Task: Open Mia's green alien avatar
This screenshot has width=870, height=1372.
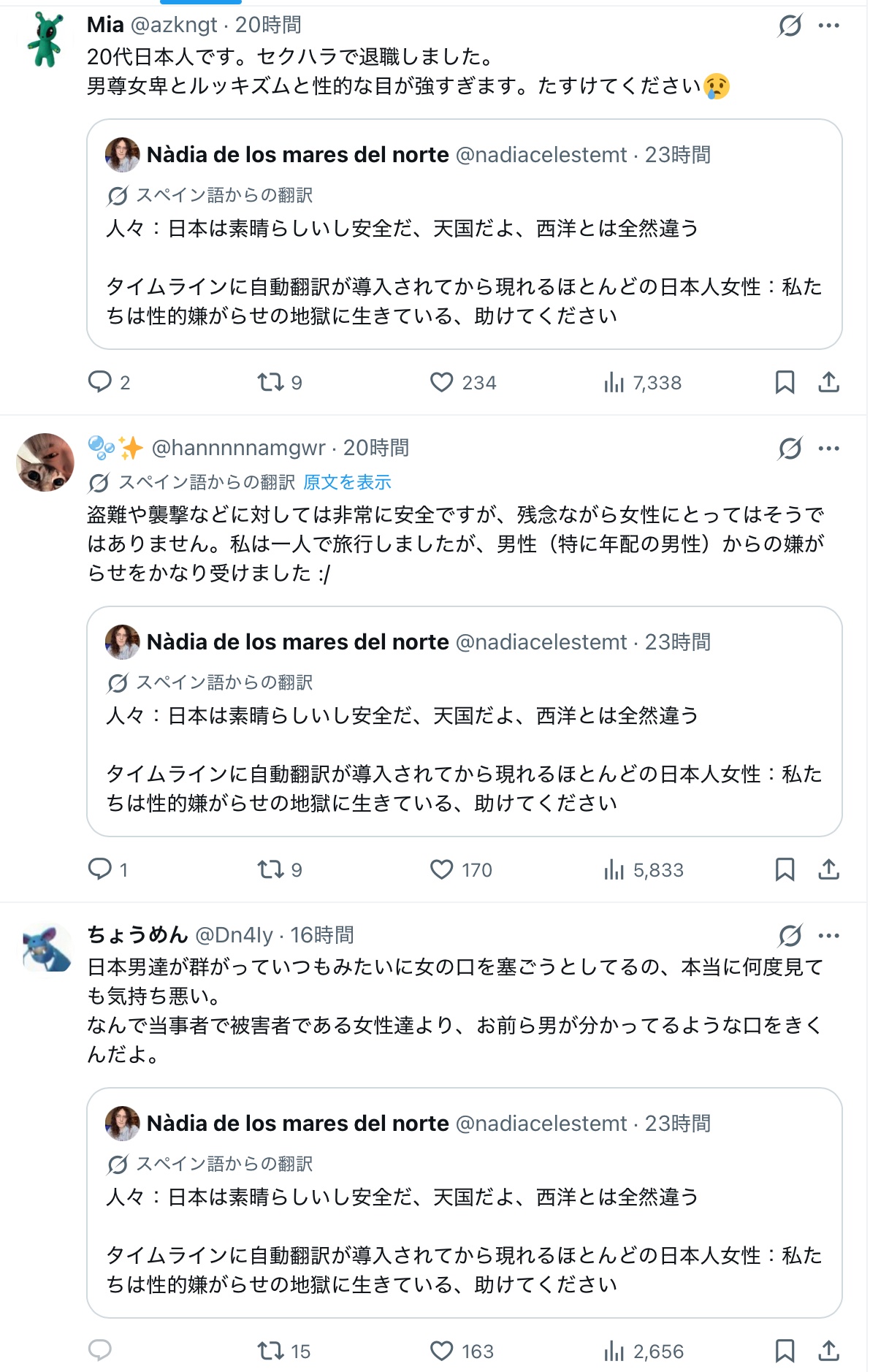Action: pyautogui.click(x=45, y=40)
